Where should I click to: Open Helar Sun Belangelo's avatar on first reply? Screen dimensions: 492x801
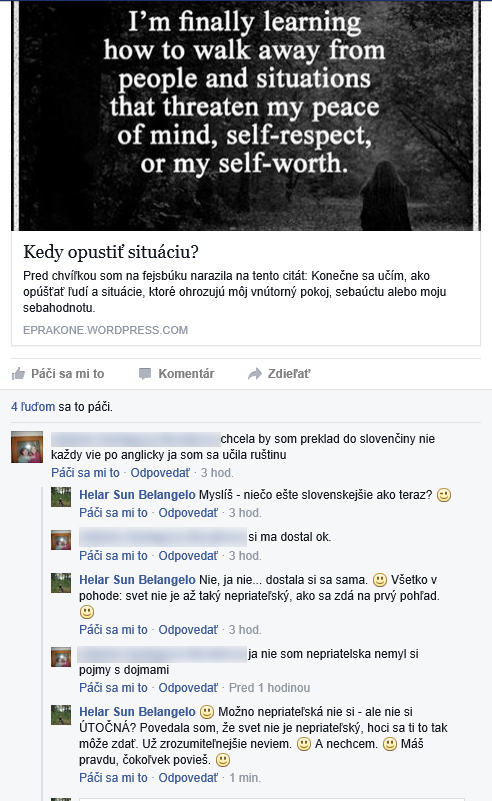pyautogui.click(x=61, y=497)
